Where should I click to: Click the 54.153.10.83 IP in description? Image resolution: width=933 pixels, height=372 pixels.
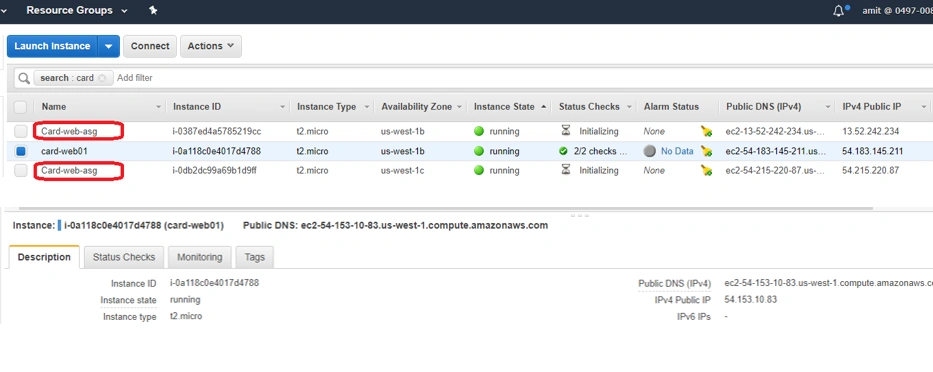750,299
